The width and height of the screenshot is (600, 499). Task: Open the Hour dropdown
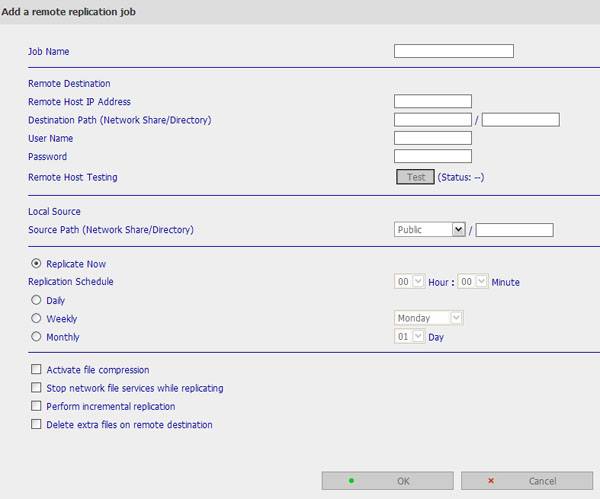[x=409, y=282]
